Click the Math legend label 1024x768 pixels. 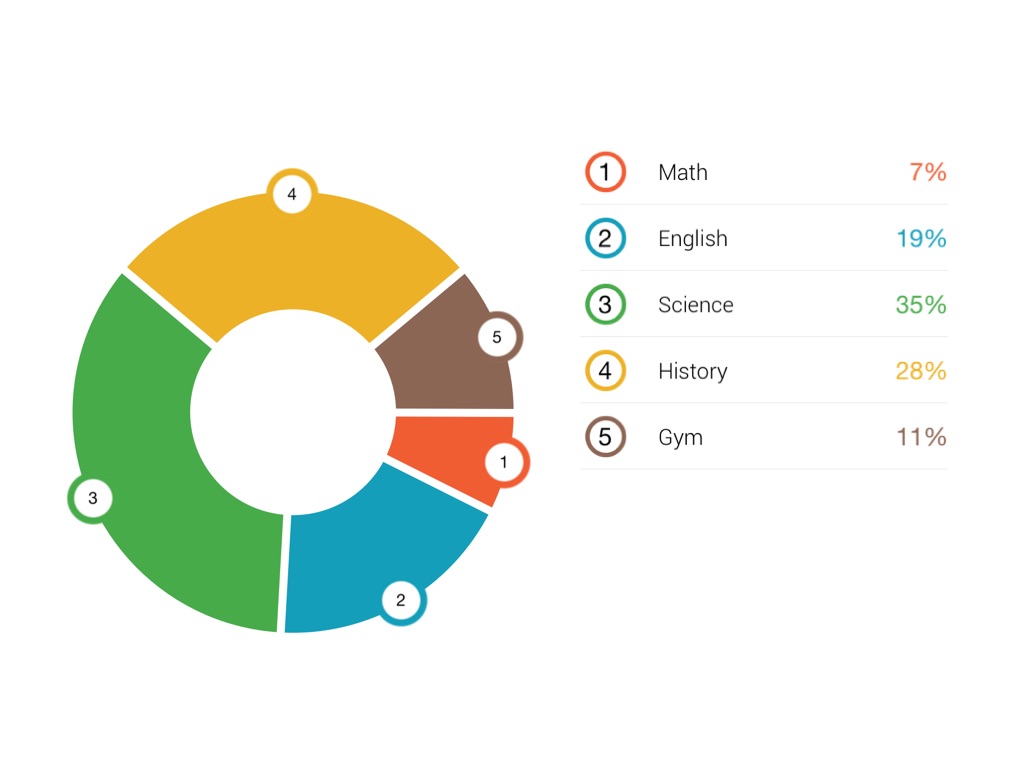pos(683,172)
